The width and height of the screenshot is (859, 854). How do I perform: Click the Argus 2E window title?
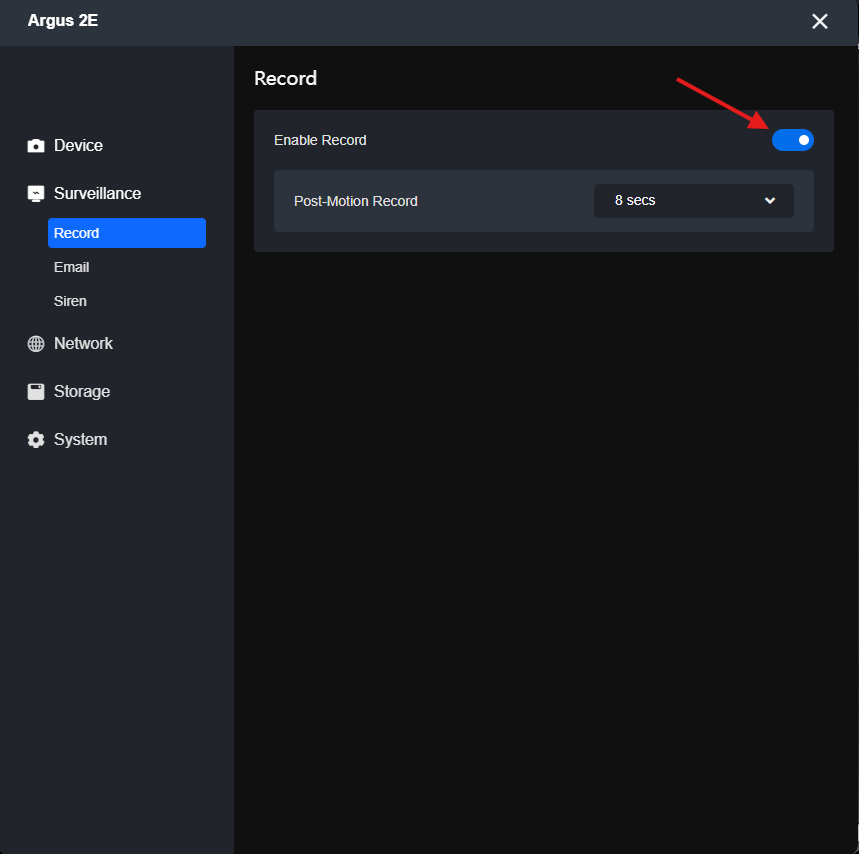point(62,20)
